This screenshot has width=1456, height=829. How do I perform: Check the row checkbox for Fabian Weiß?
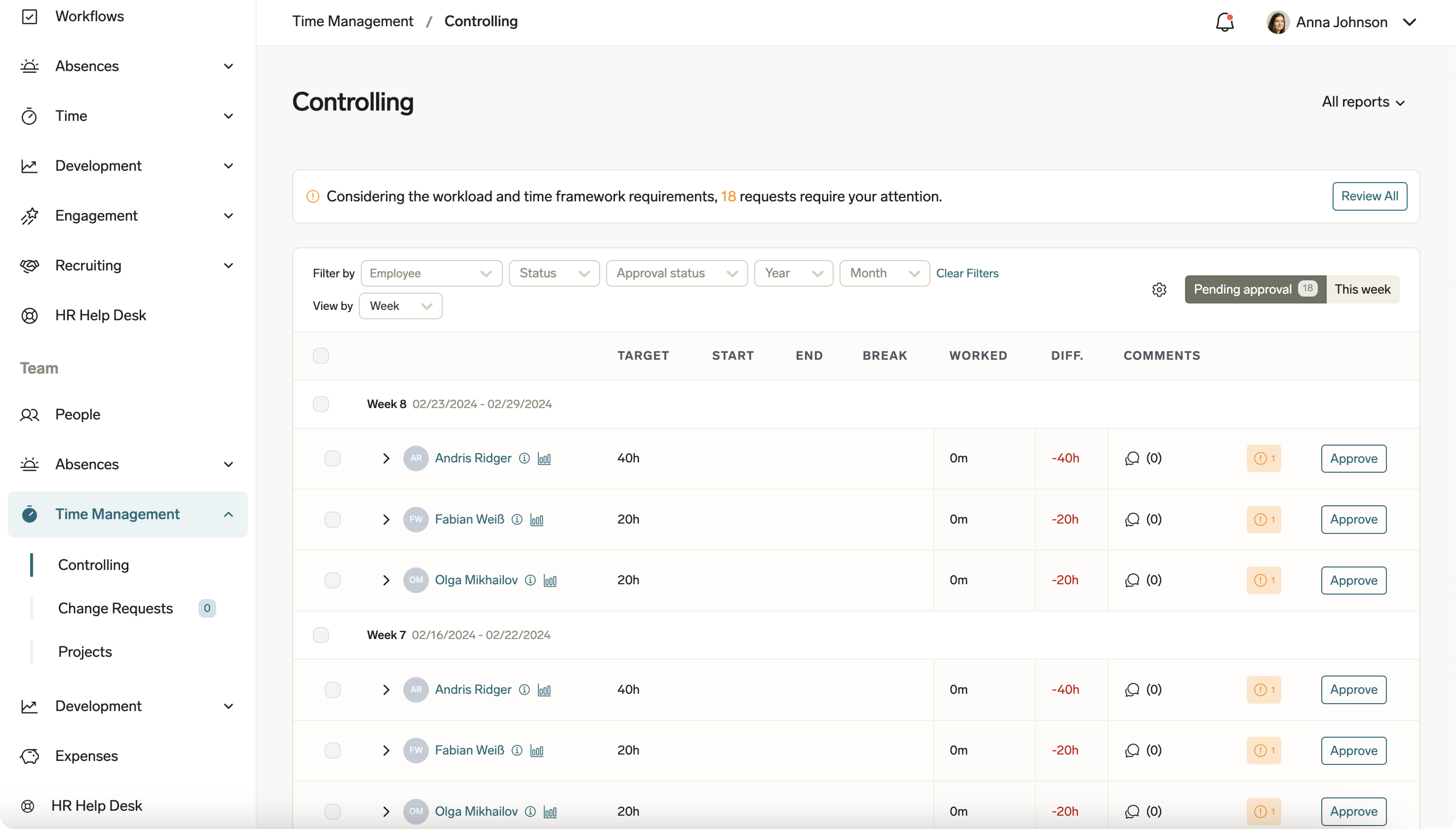pyautogui.click(x=333, y=519)
